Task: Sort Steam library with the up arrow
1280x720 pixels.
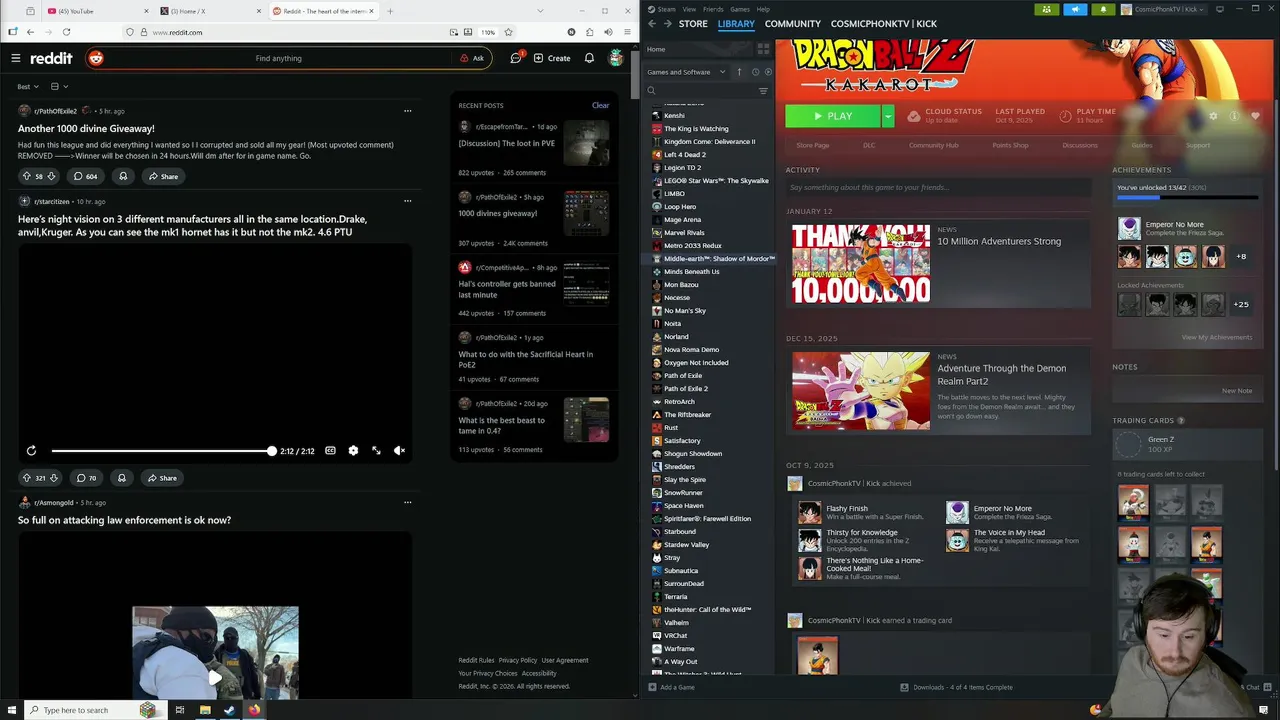Action: pyautogui.click(x=739, y=72)
